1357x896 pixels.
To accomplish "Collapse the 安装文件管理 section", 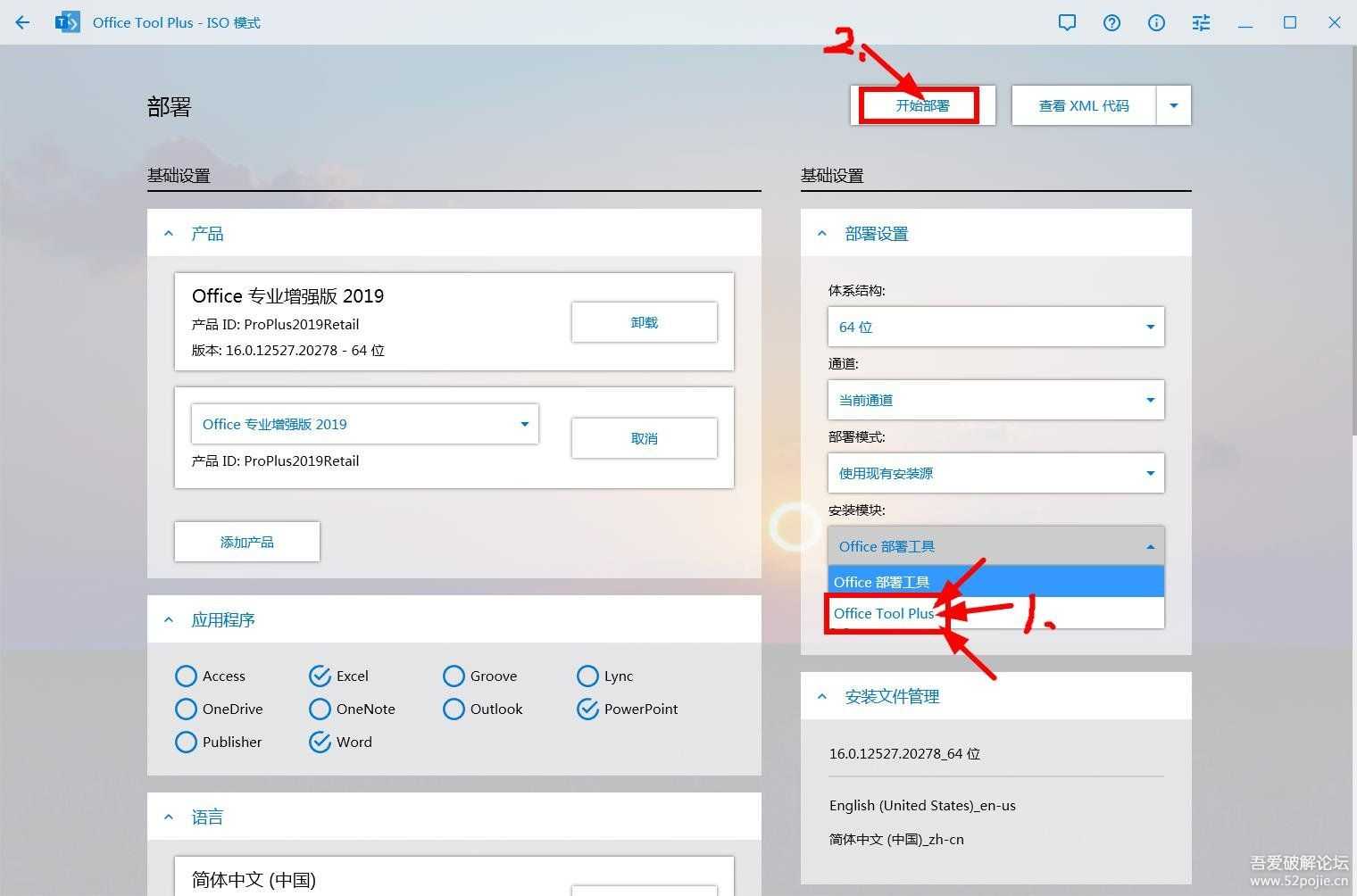I will pos(822,696).
